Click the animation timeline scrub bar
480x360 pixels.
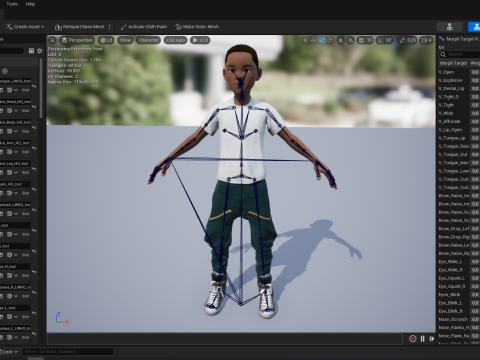pyautogui.click(x=224, y=339)
